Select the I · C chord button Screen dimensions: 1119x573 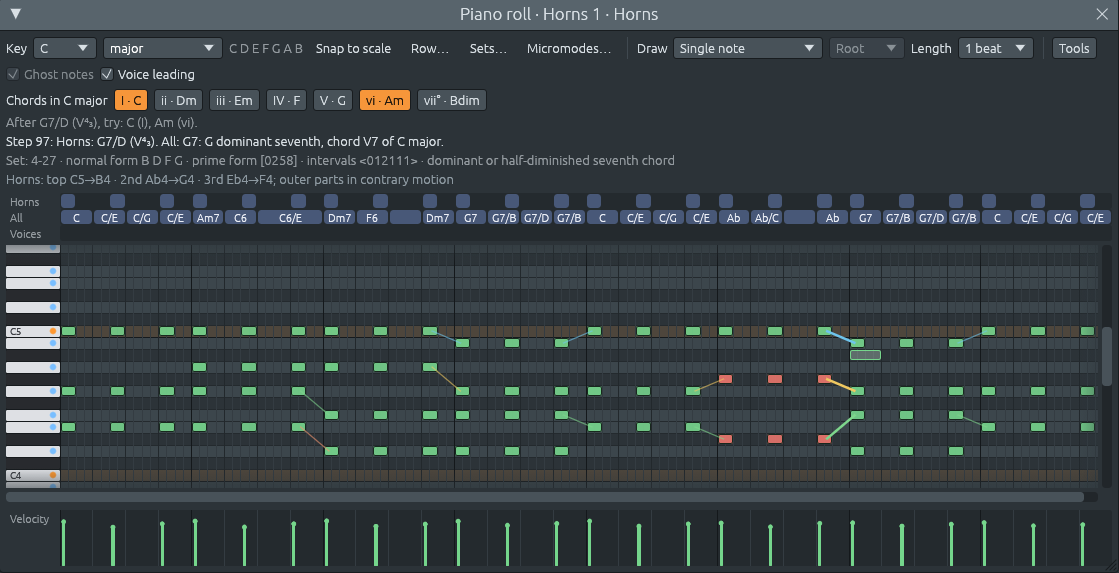131,101
